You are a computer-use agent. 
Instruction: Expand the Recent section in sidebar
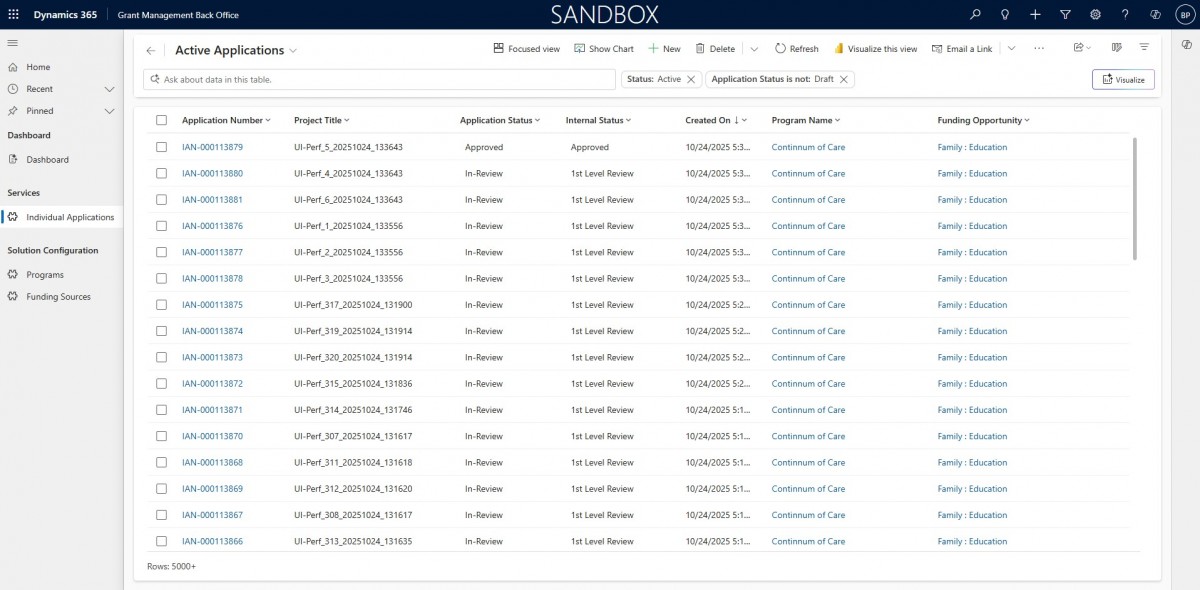tap(110, 89)
